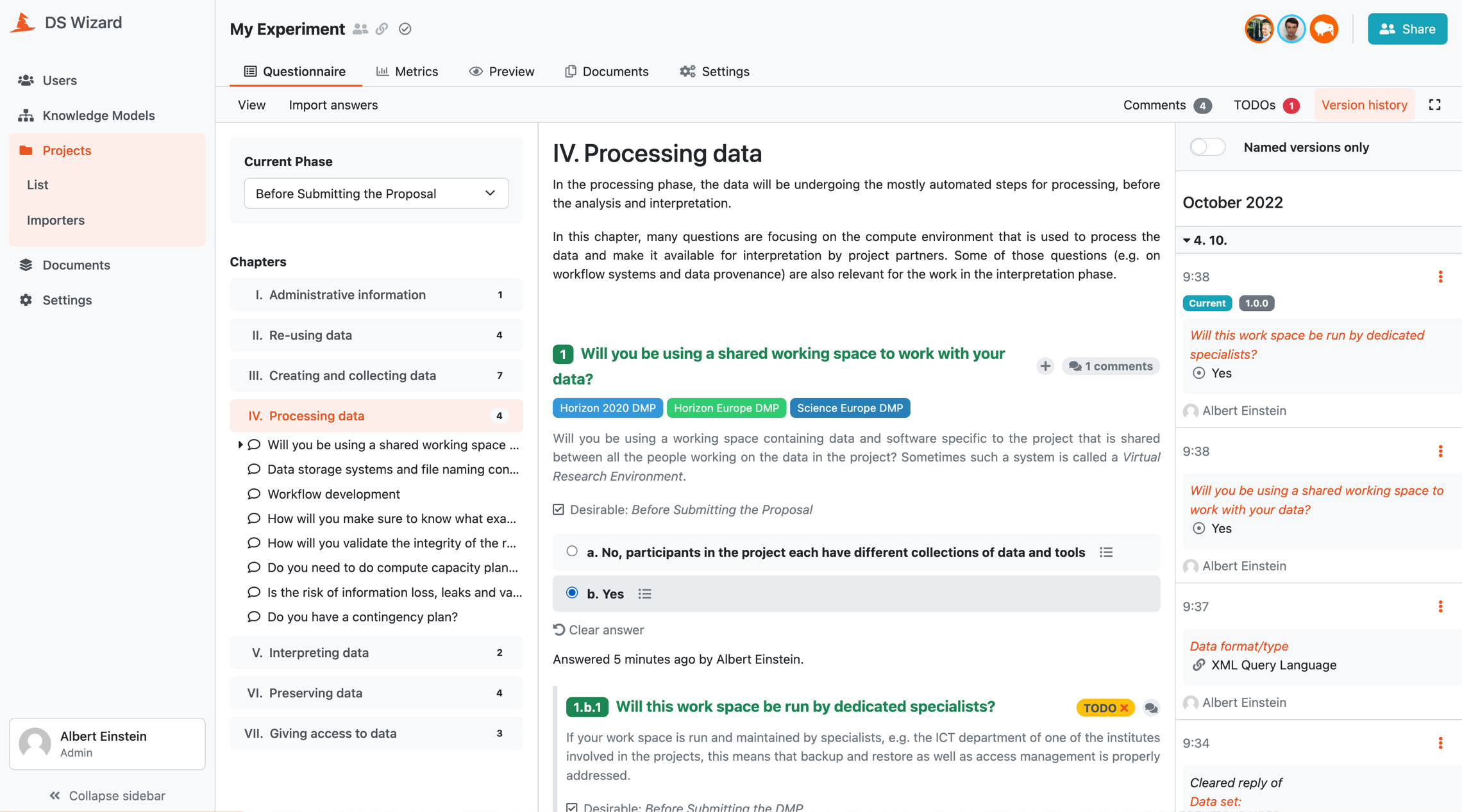Uncheck the Desirable Before Submitting checkbox

pos(557,510)
